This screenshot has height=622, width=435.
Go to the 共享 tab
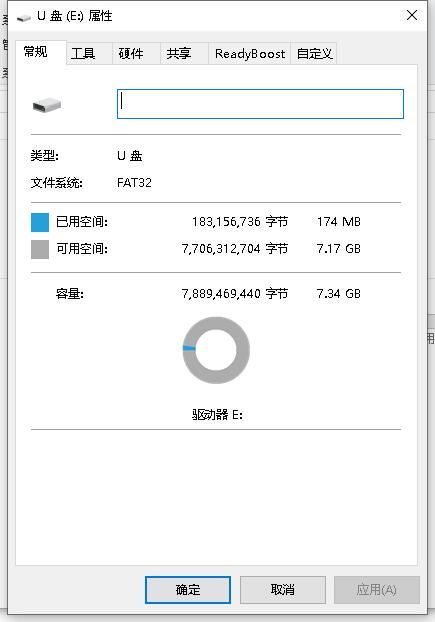click(x=184, y=54)
